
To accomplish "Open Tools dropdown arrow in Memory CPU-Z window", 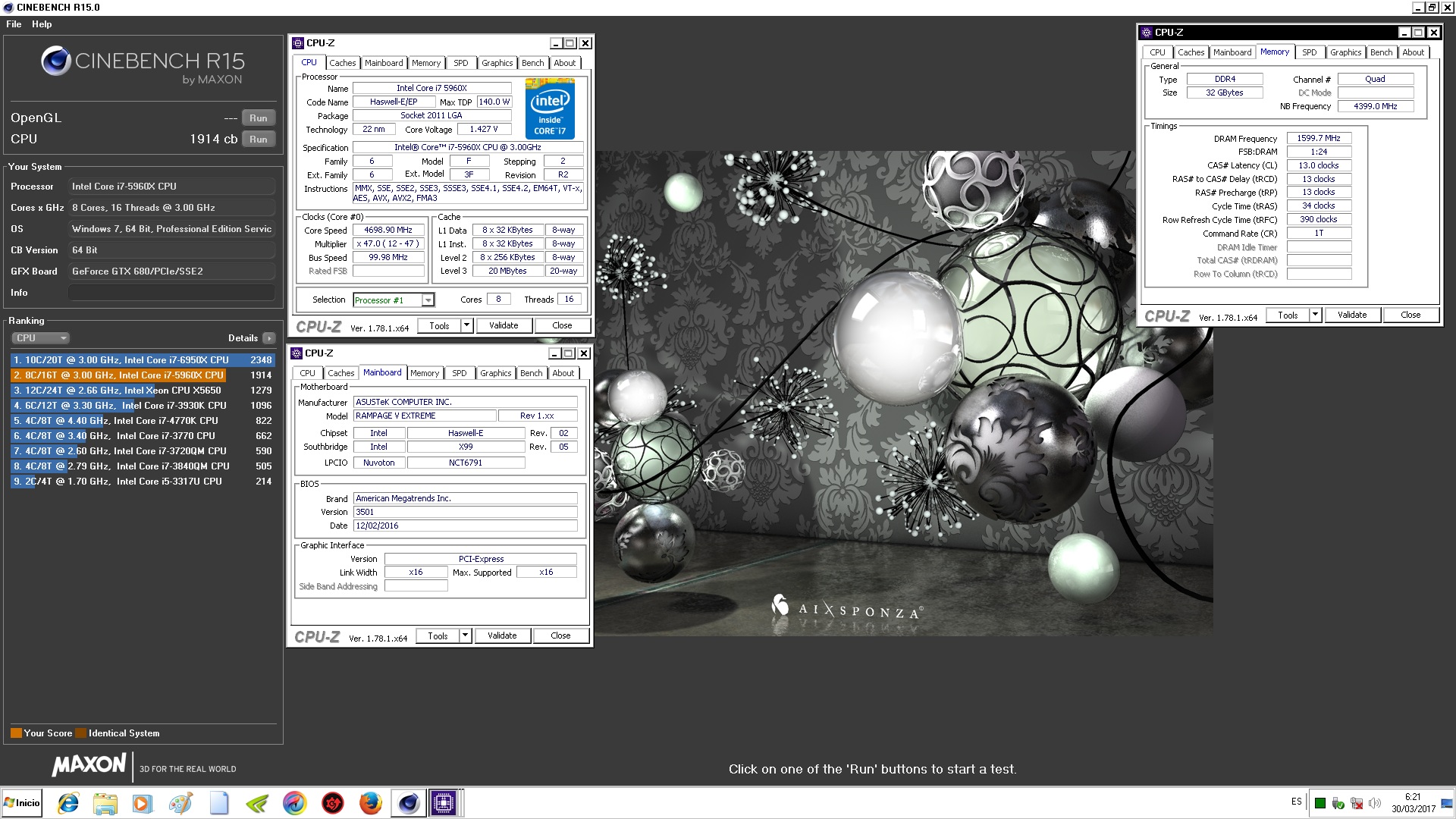I will 1316,315.
